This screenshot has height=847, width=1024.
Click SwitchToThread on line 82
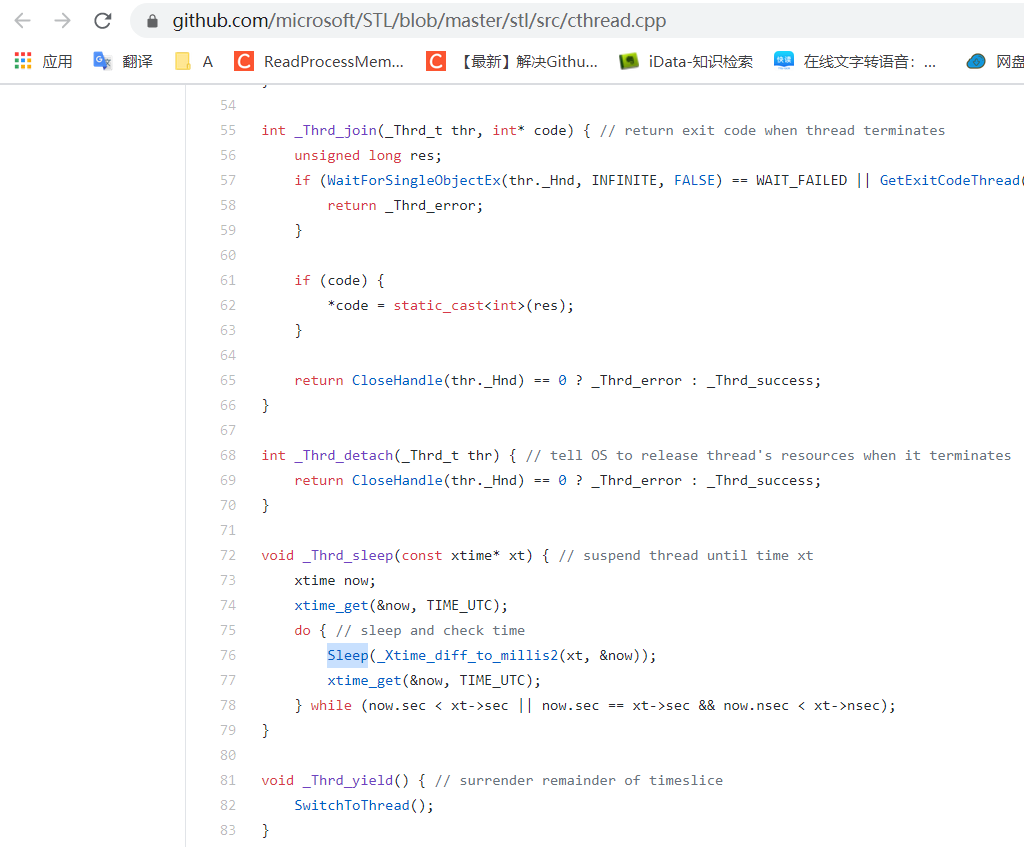pyautogui.click(x=352, y=805)
